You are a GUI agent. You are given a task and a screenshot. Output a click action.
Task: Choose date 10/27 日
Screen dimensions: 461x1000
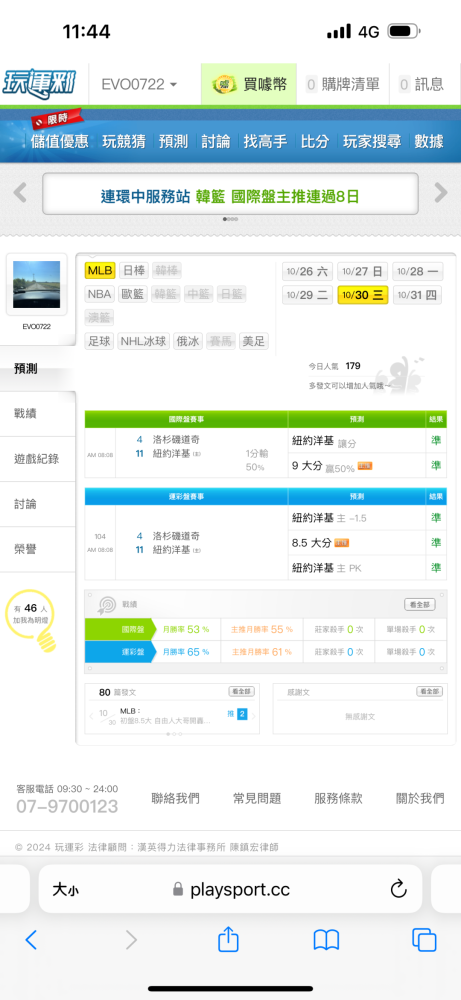[x=363, y=272]
